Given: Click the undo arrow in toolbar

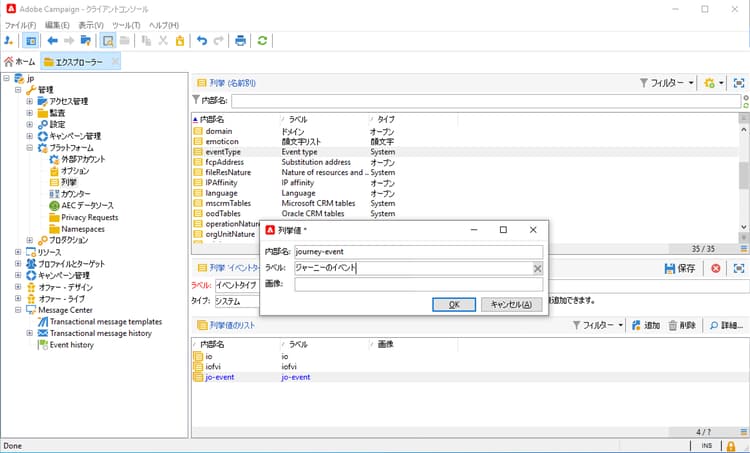Looking at the screenshot, I should 202,41.
